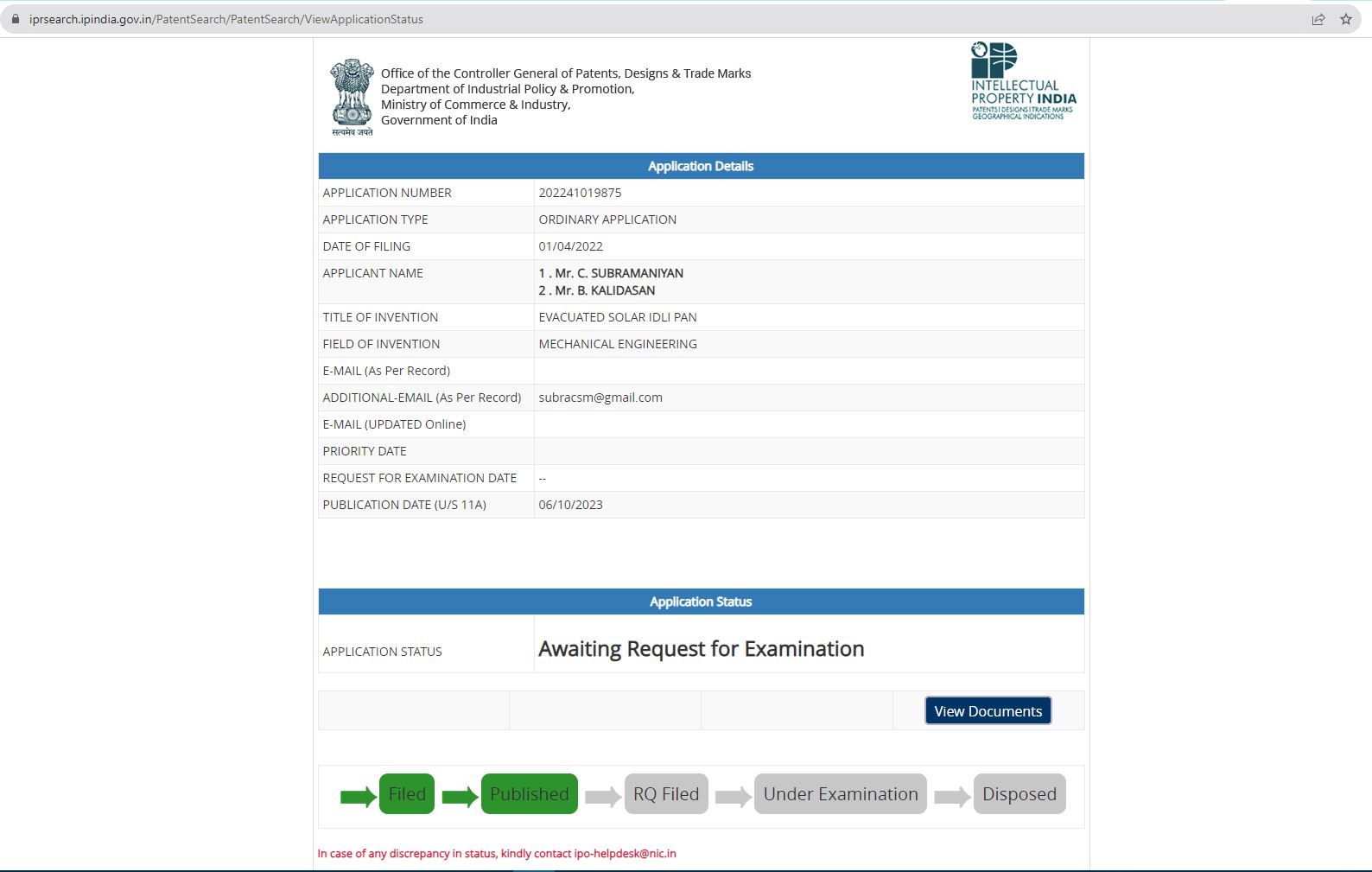Click the Government of India emblem
Image resolution: width=1372 pixels, height=872 pixels.
click(353, 97)
